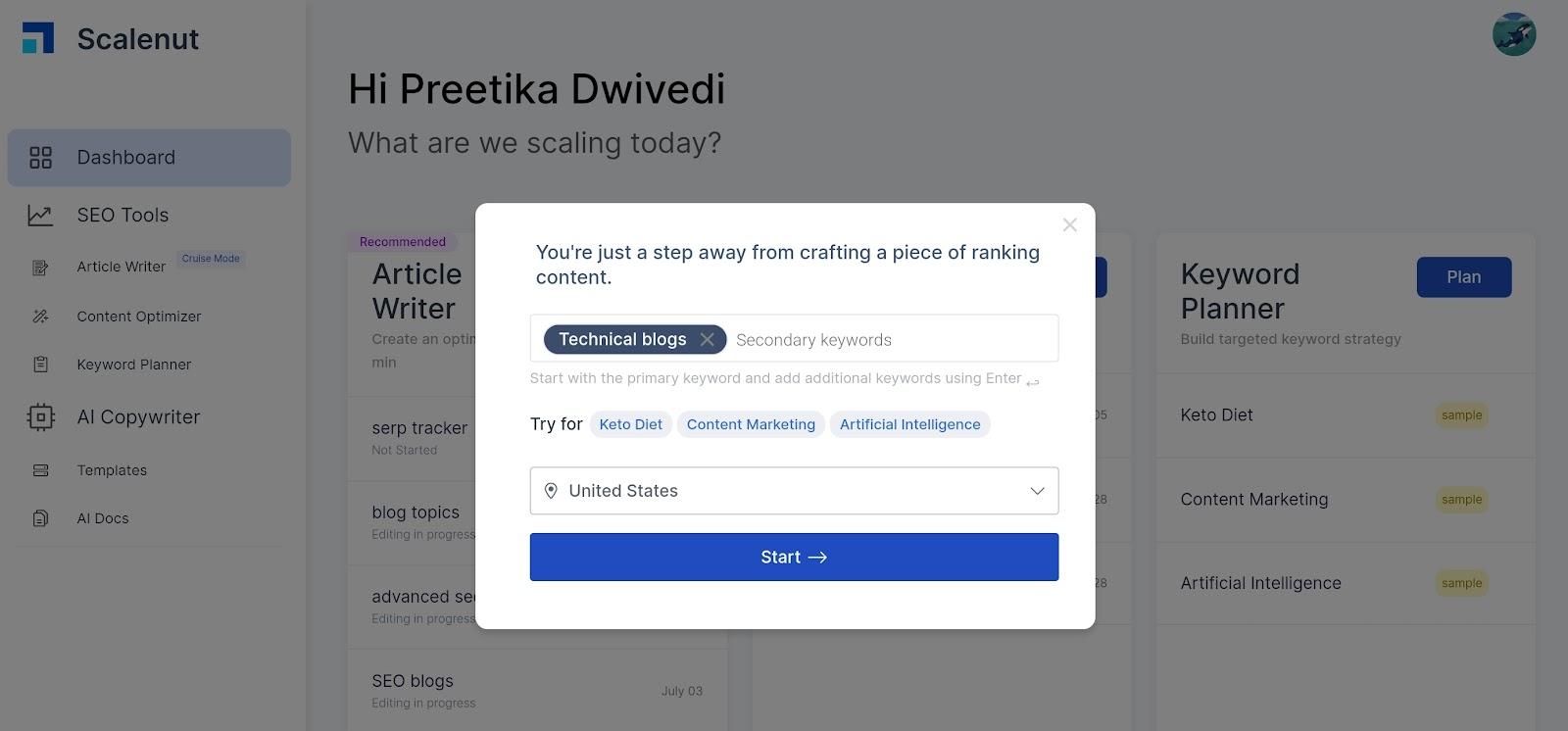Click the AI Docs document icon
The width and height of the screenshot is (1568, 731).
click(x=40, y=518)
